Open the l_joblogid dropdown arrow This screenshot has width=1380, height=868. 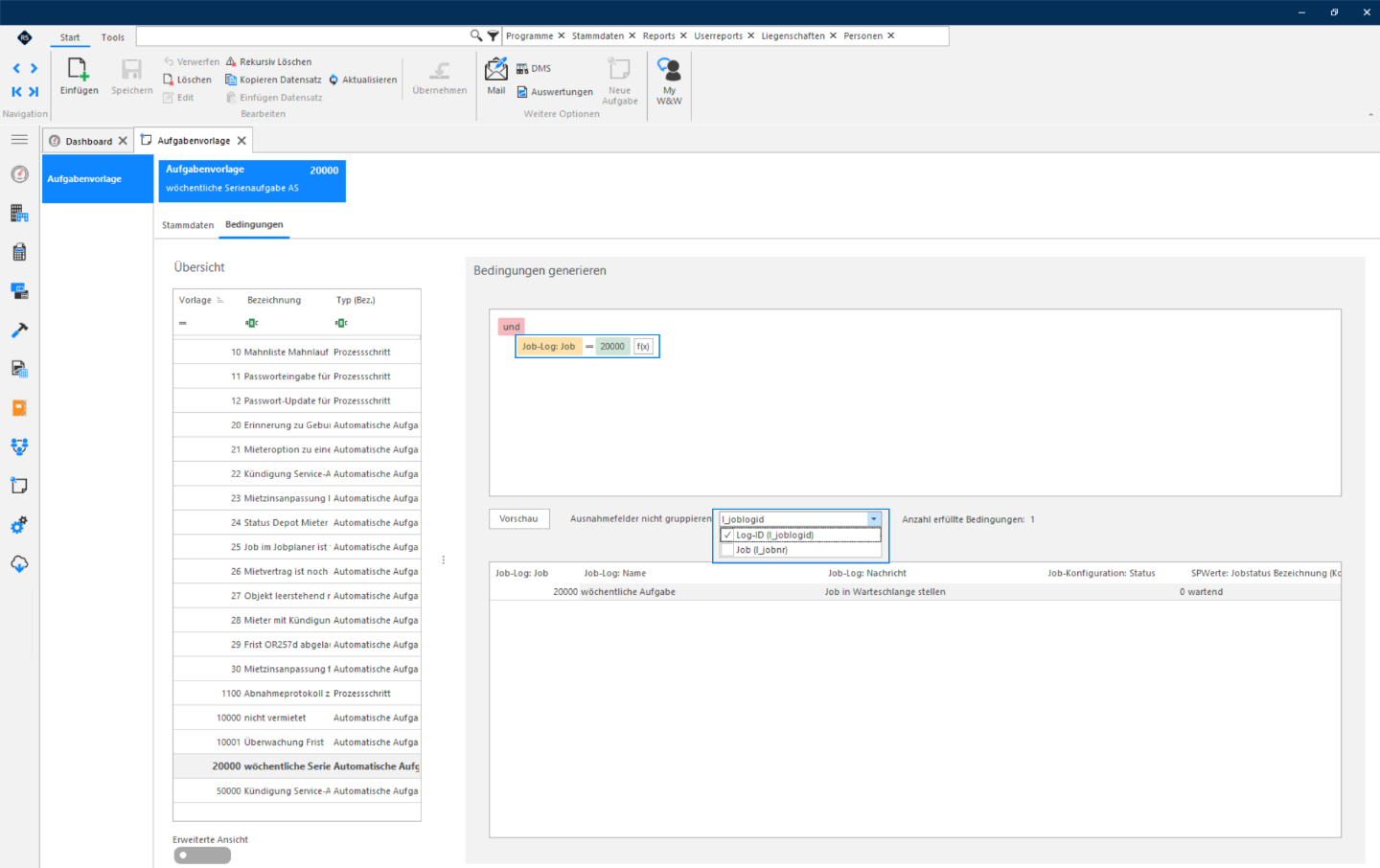pyautogui.click(x=874, y=519)
